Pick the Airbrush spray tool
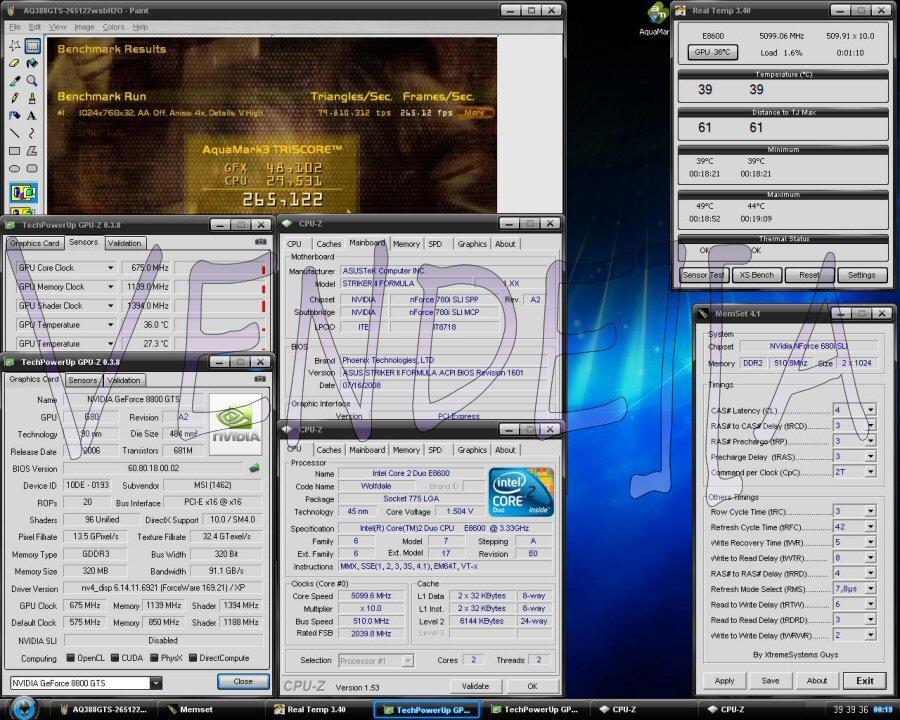 pyautogui.click(x=15, y=115)
